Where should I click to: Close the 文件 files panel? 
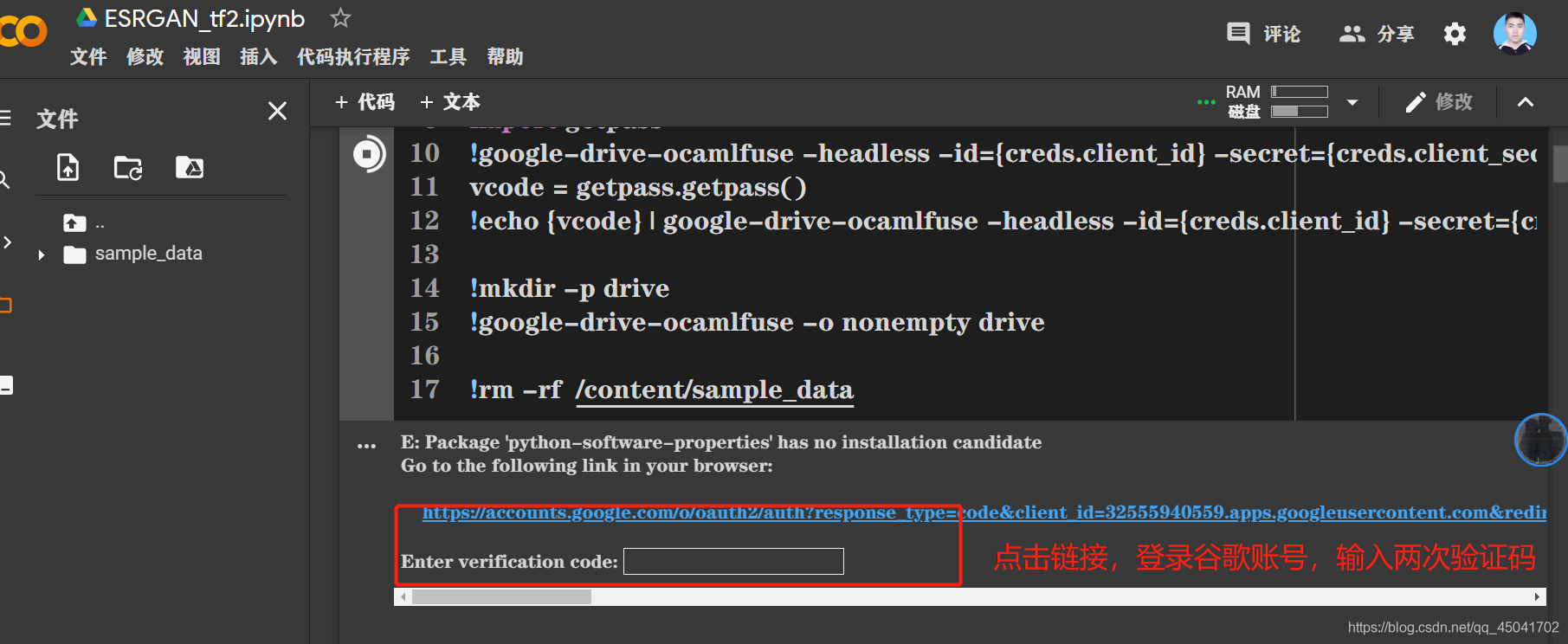pos(277,111)
